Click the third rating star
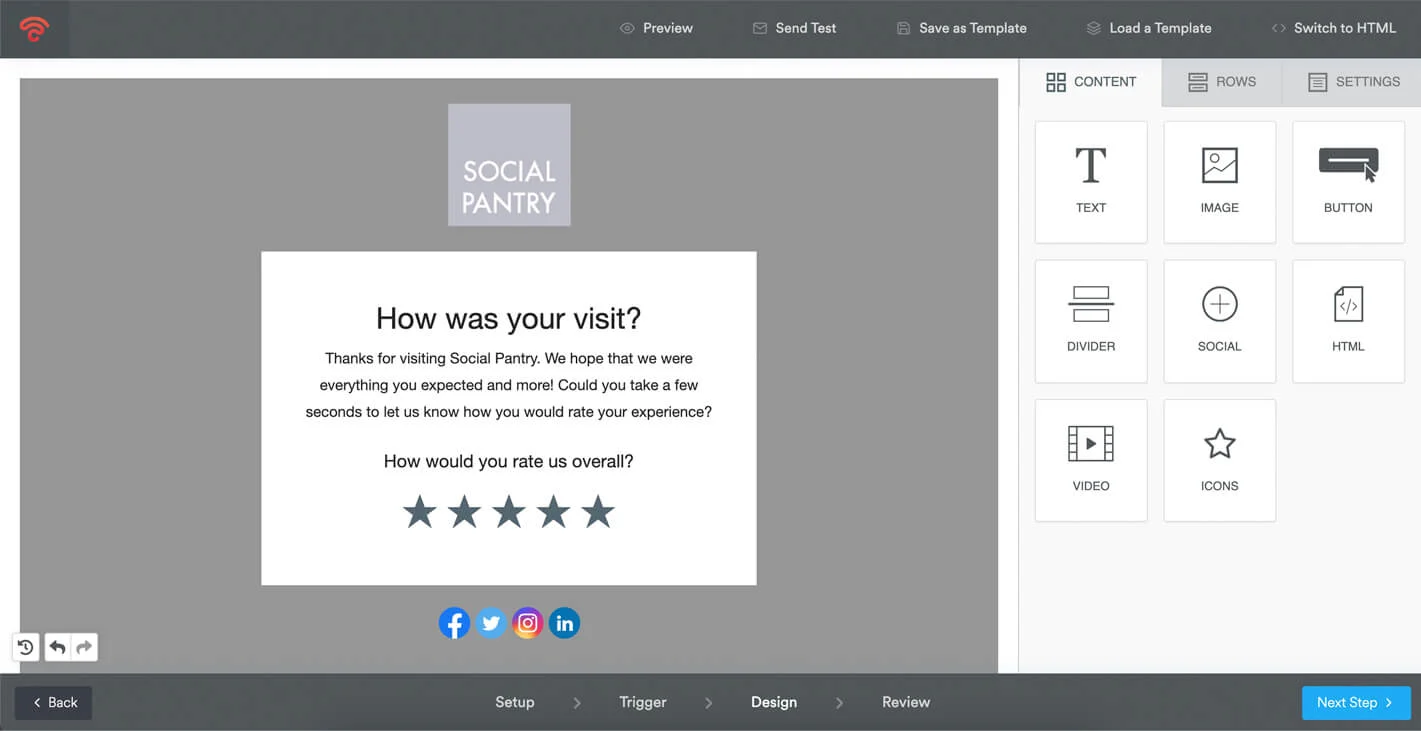 pos(509,512)
